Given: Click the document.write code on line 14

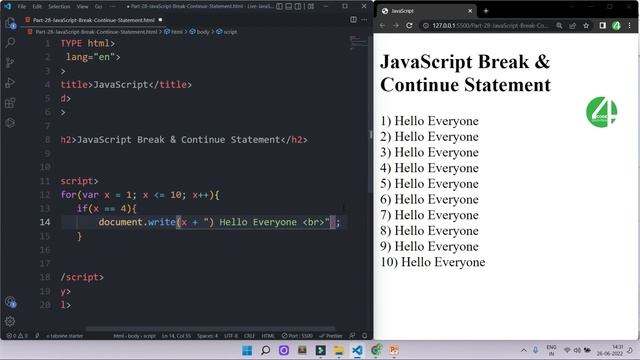Looking at the screenshot, I should pyautogui.click(x=219, y=222).
